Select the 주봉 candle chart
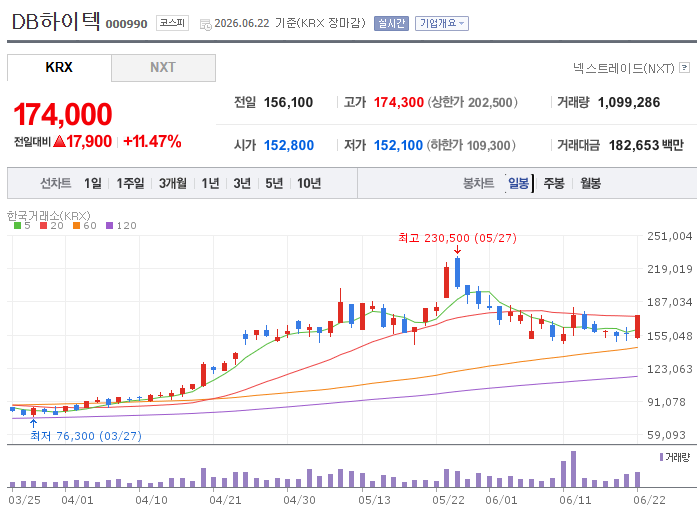Image resolution: width=697 pixels, height=511 pixels. 554,183
